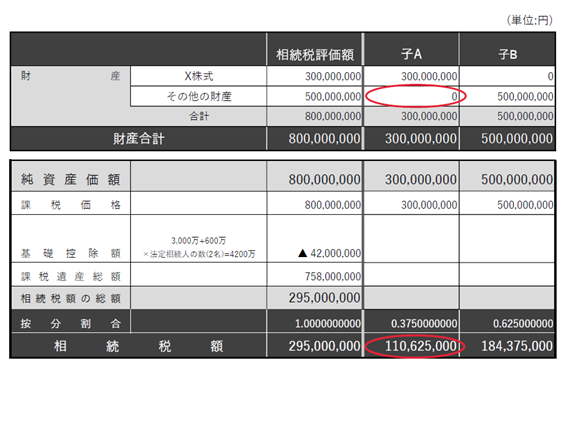The width and height of the screenshot is (567, 437).
Task: Select the 基礎控除額 formula note cell
Action: click(x=199, y=247)
